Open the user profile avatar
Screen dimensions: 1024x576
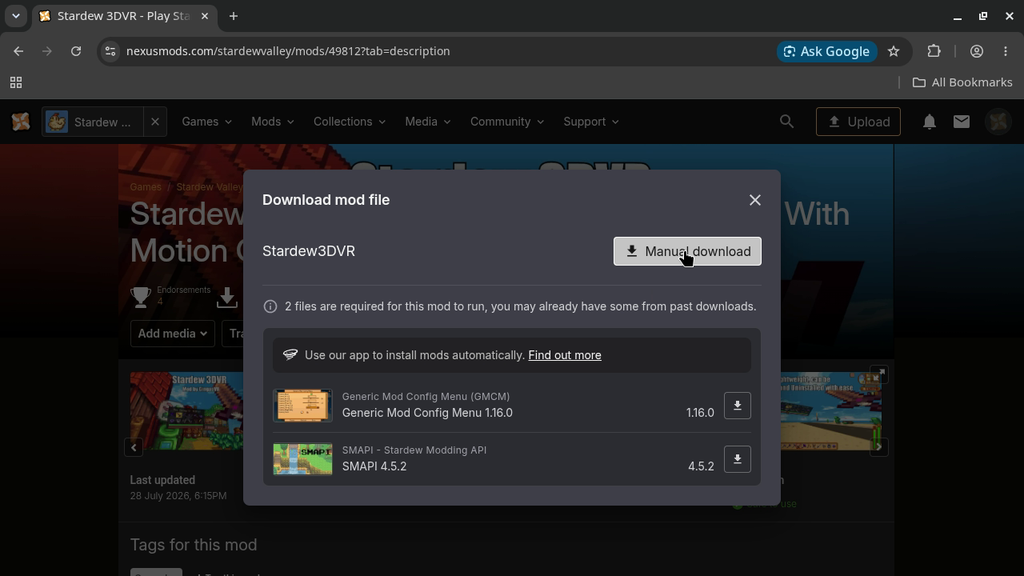pos(998,121)
